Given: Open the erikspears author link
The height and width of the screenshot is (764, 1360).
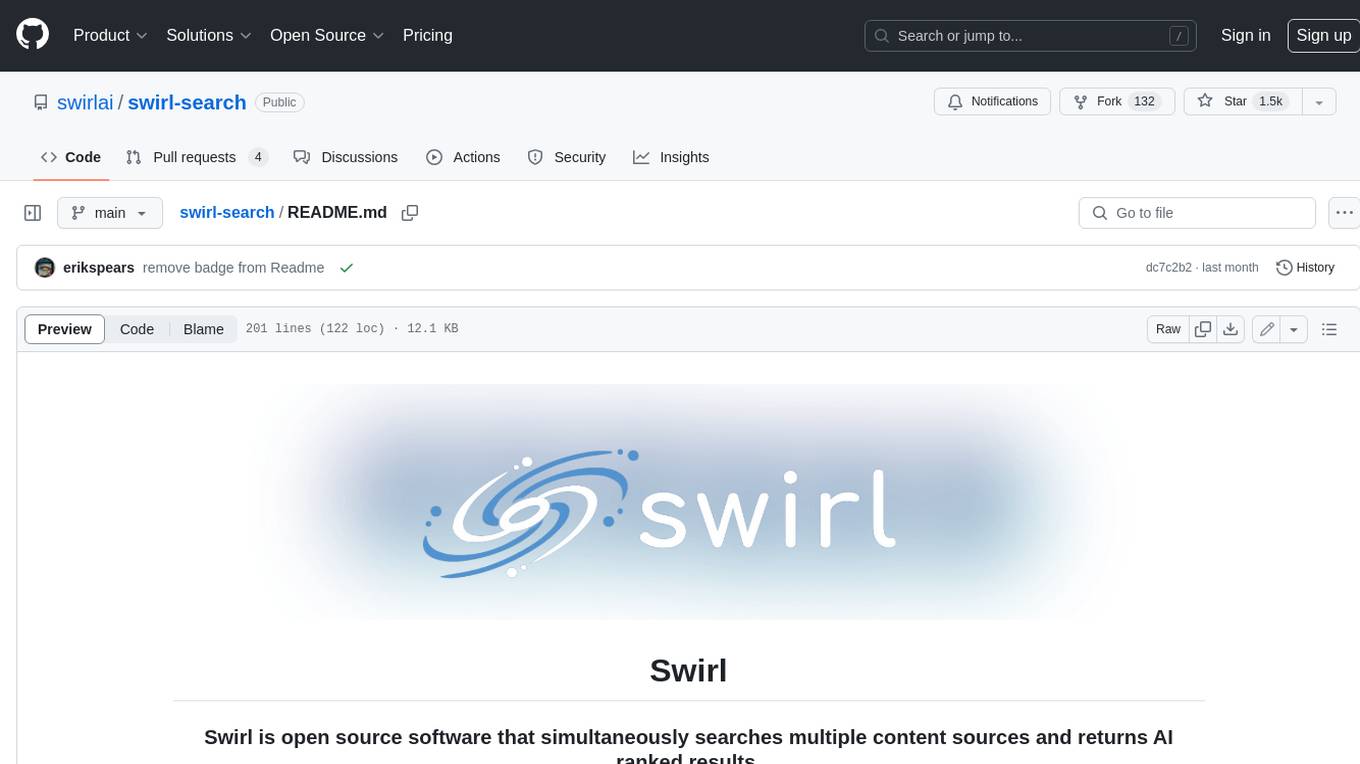Looking at the screenshot, I should pos(98,268).
